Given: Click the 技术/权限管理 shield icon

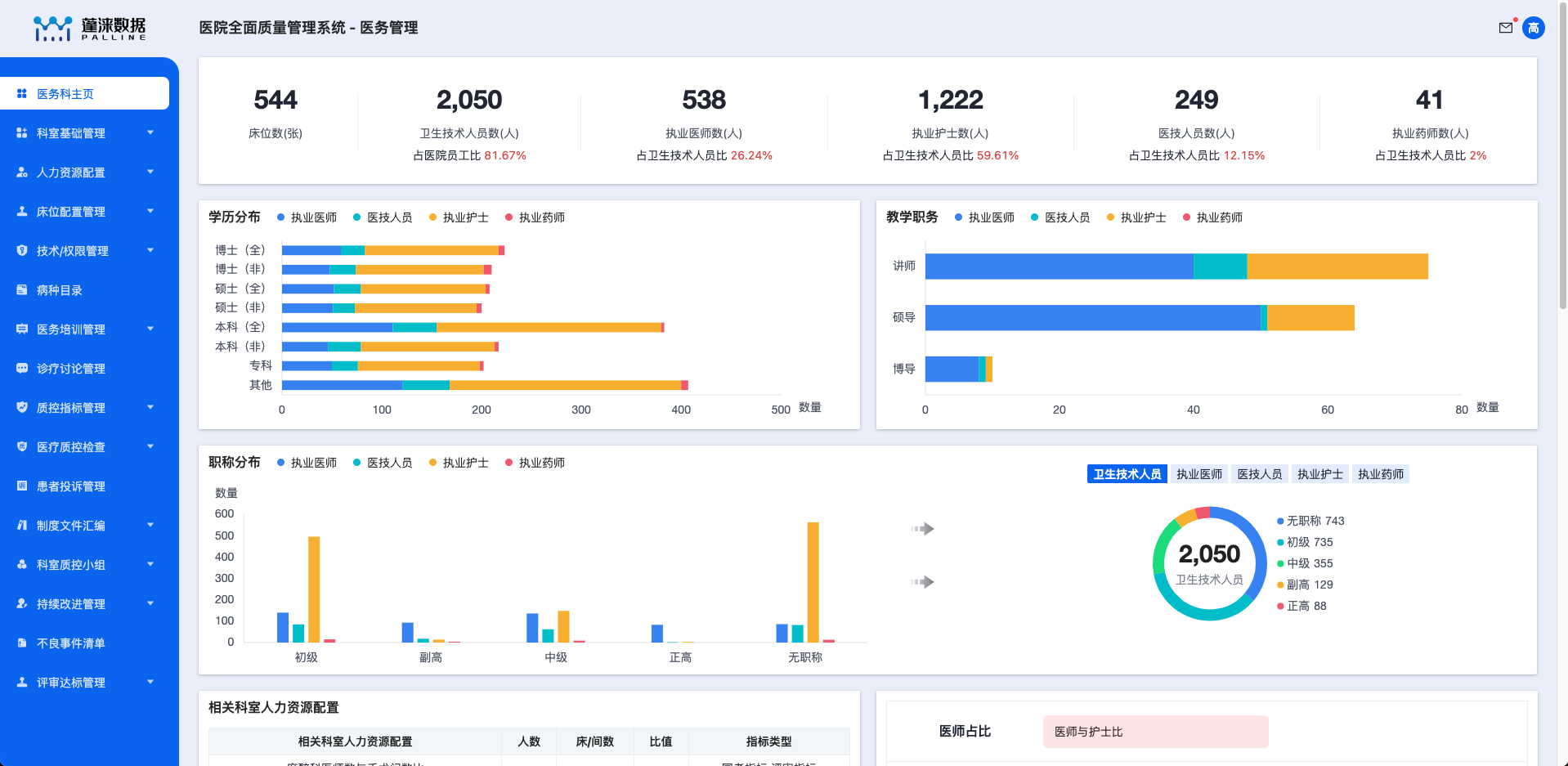Looking at the screenshot, I should [22, 250].
